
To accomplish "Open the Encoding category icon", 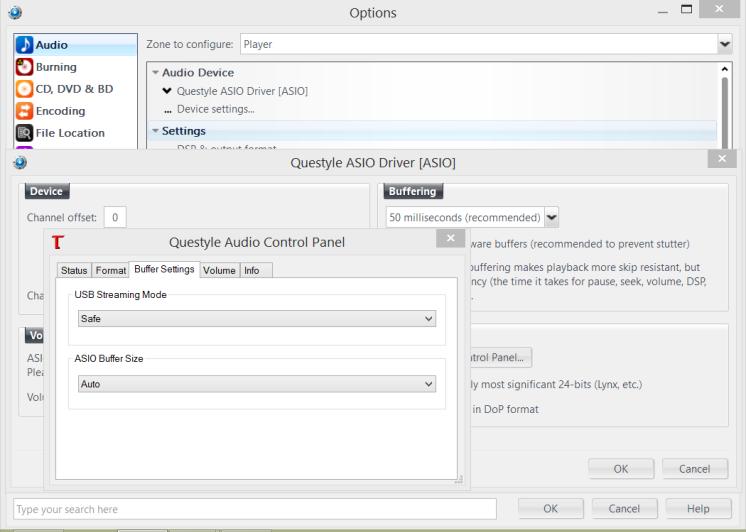I will [x=24, y=111].
